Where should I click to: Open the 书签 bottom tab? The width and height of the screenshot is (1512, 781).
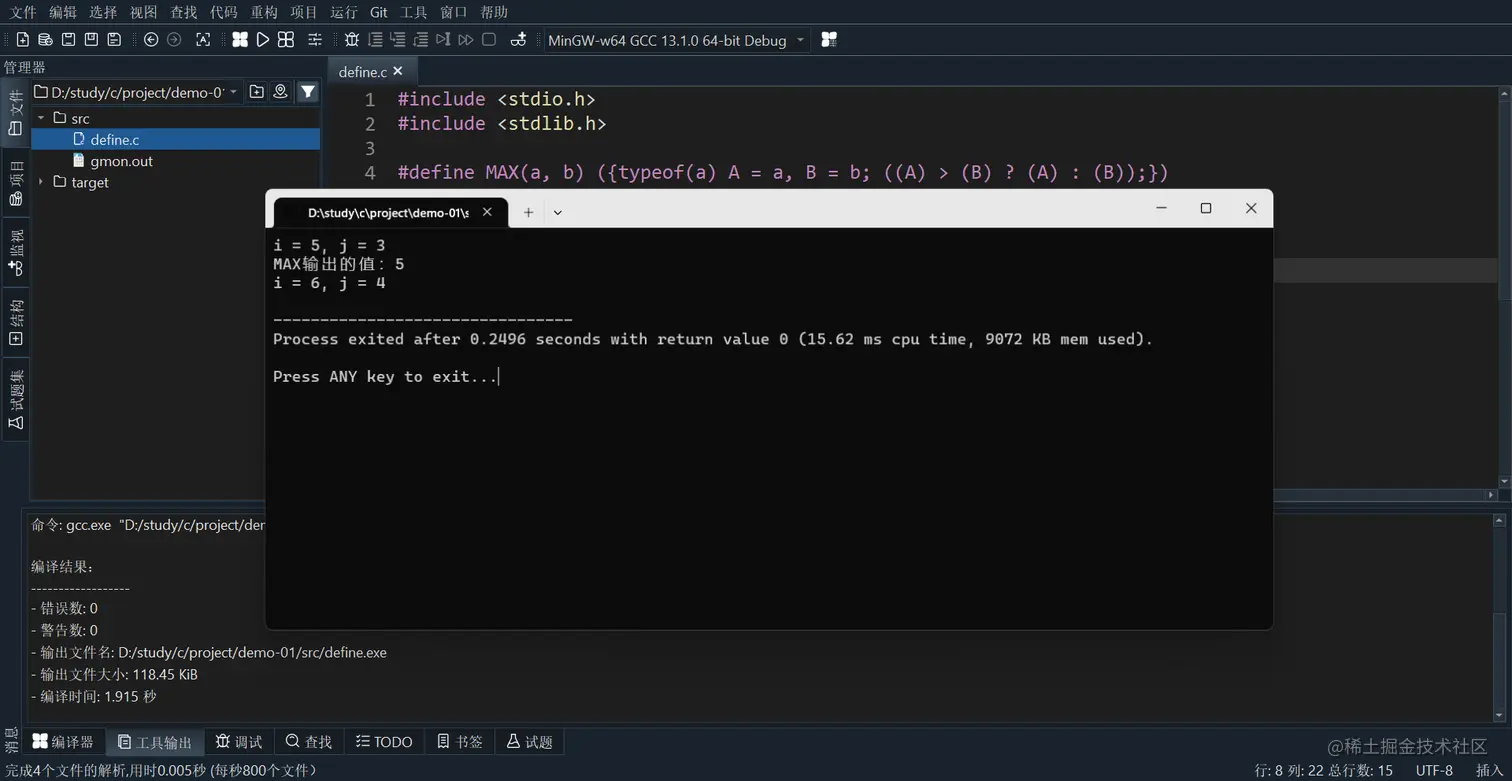461,741
